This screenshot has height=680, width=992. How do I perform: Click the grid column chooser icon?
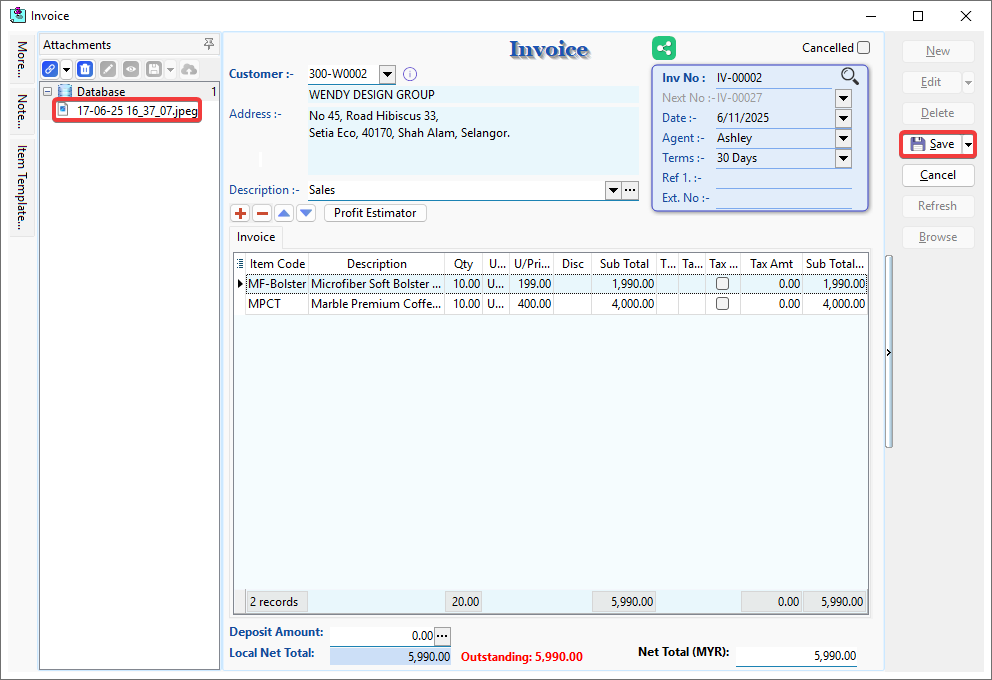click(x=240, y=264)
